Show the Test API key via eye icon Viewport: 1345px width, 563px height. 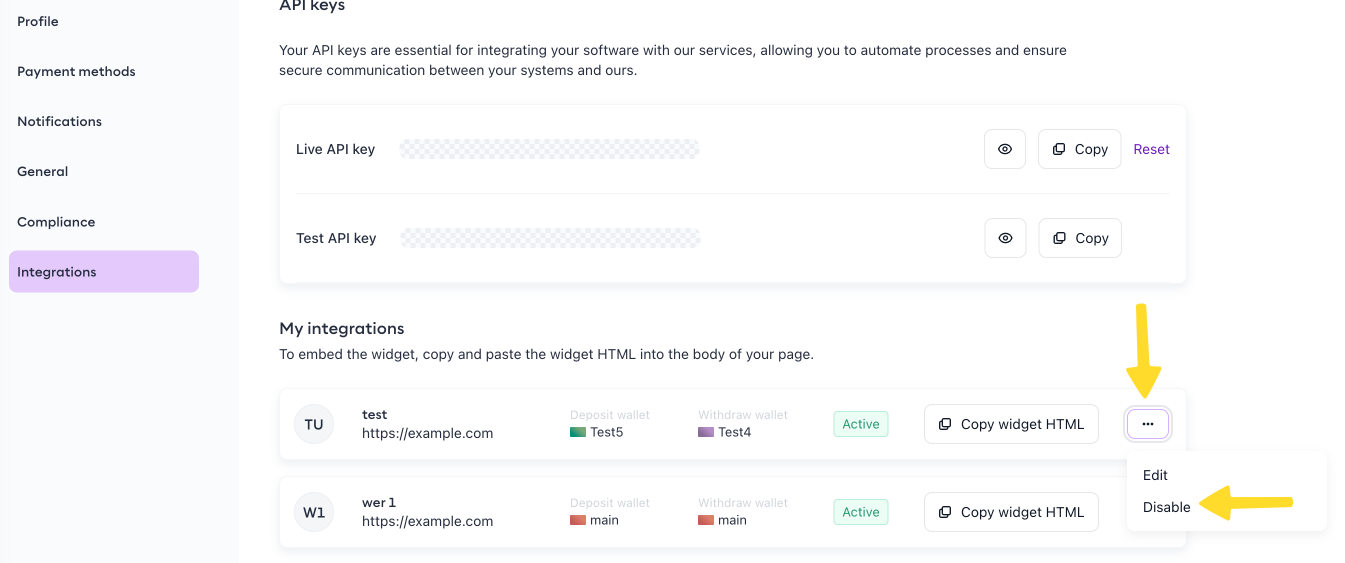tap(1005, 238)
